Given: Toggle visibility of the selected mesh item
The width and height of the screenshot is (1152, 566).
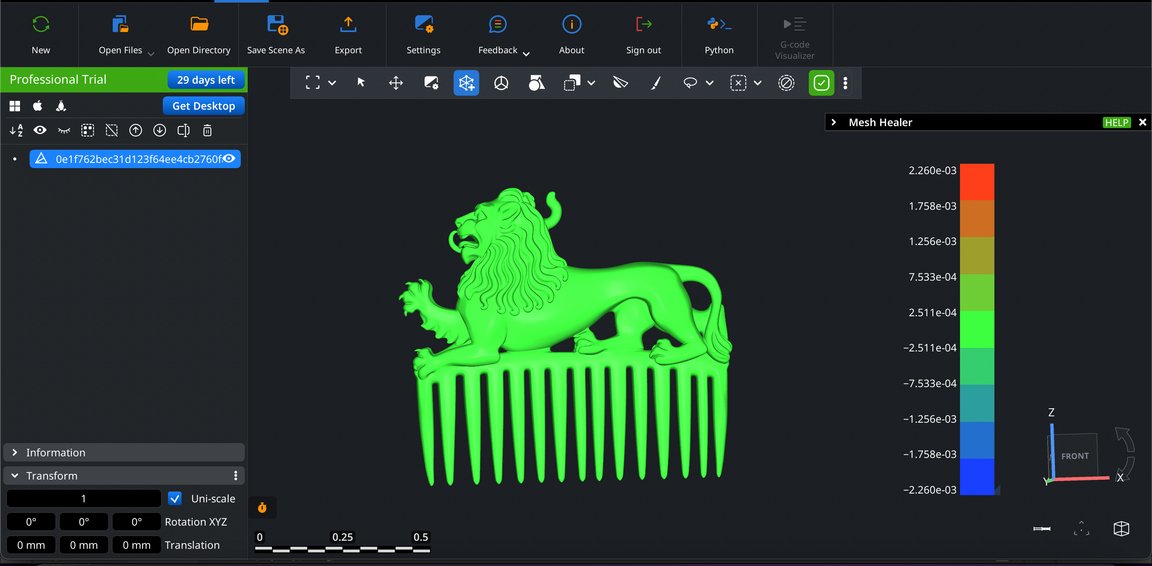Looking at the screenshot, I should [x=229, y=158].
